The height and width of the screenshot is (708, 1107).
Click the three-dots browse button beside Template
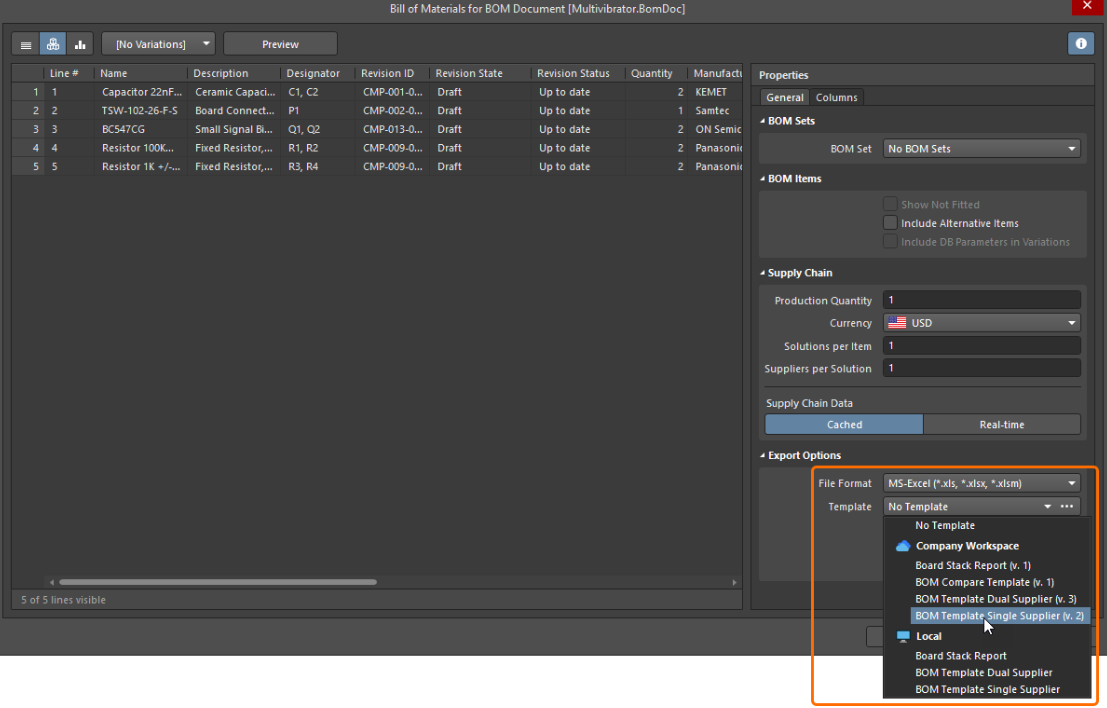pyautogui.click(x=1068, y=507)
